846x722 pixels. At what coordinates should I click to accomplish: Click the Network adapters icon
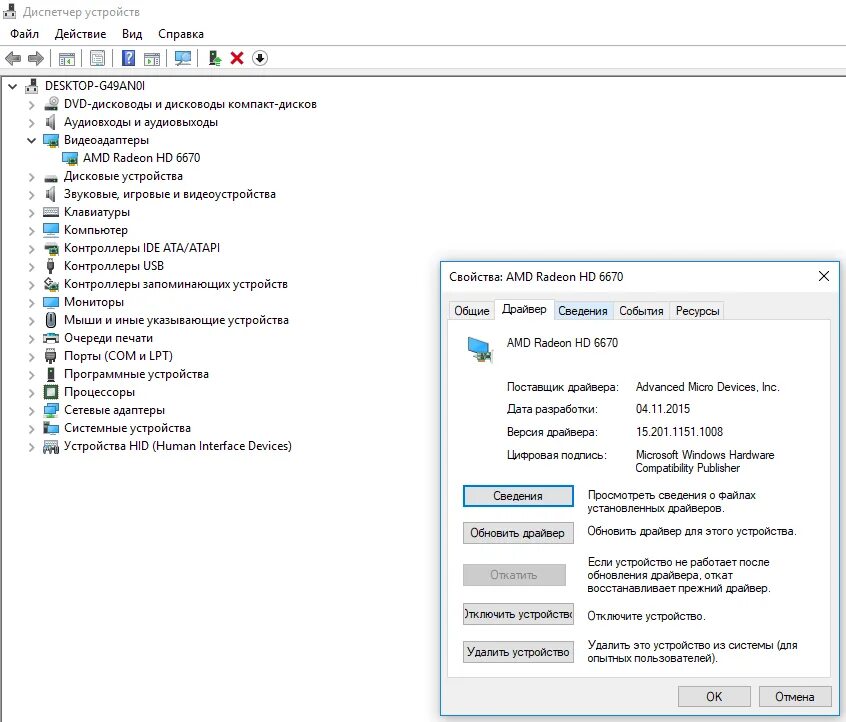click(51, 410)
